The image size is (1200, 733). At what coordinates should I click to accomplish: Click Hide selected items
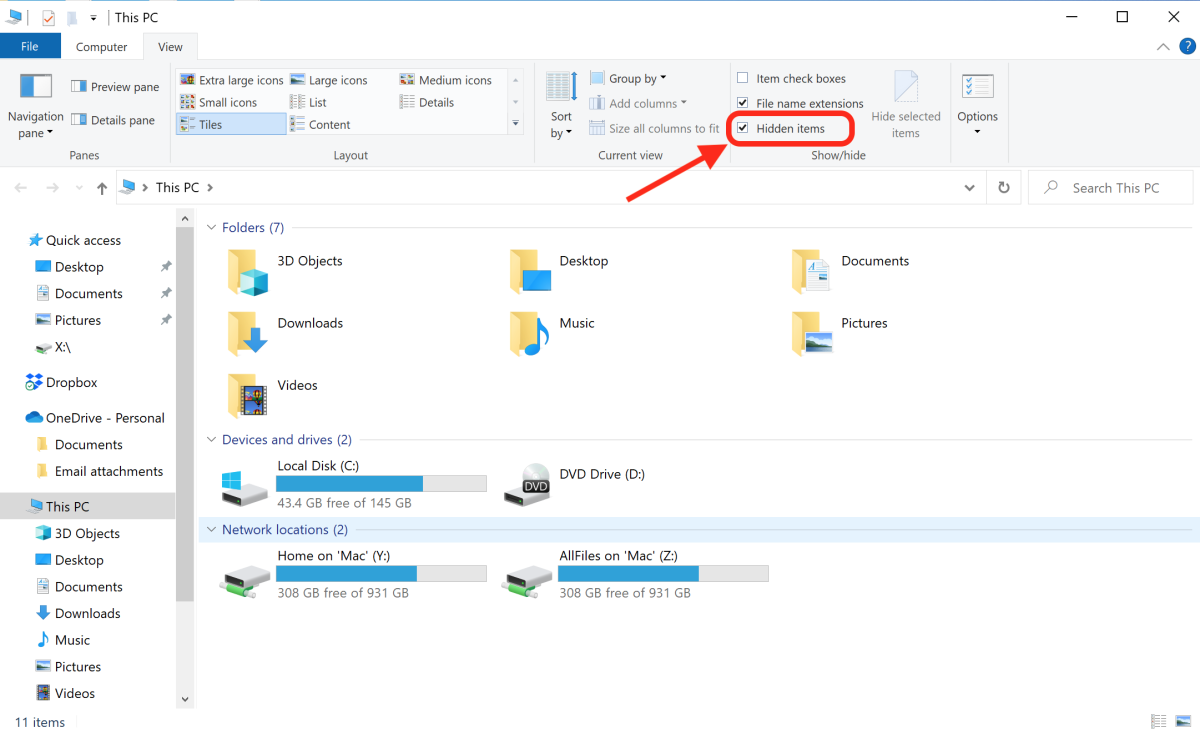[906, 104]
